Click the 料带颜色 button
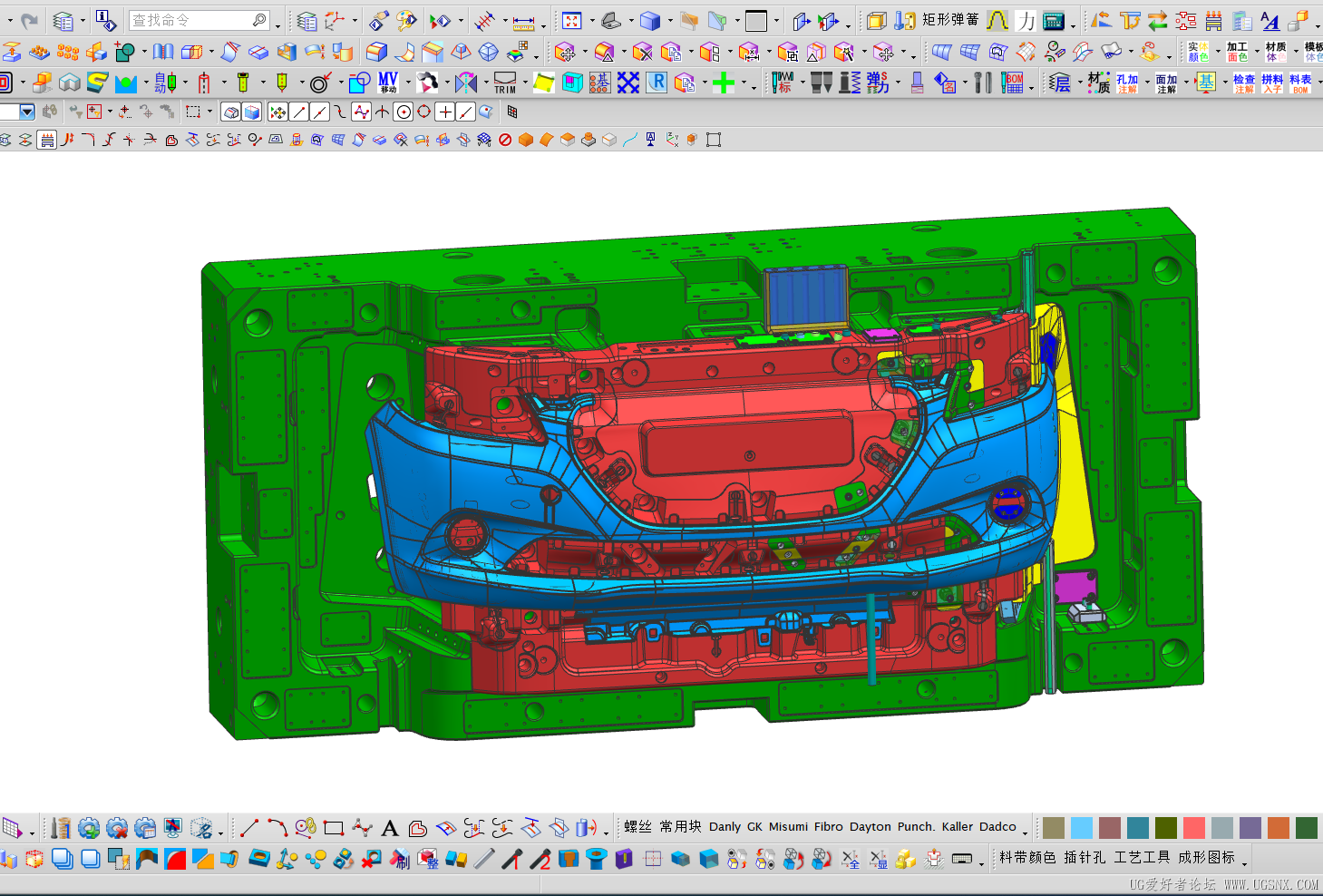 pyautogui.click(x=1027, y=857)
